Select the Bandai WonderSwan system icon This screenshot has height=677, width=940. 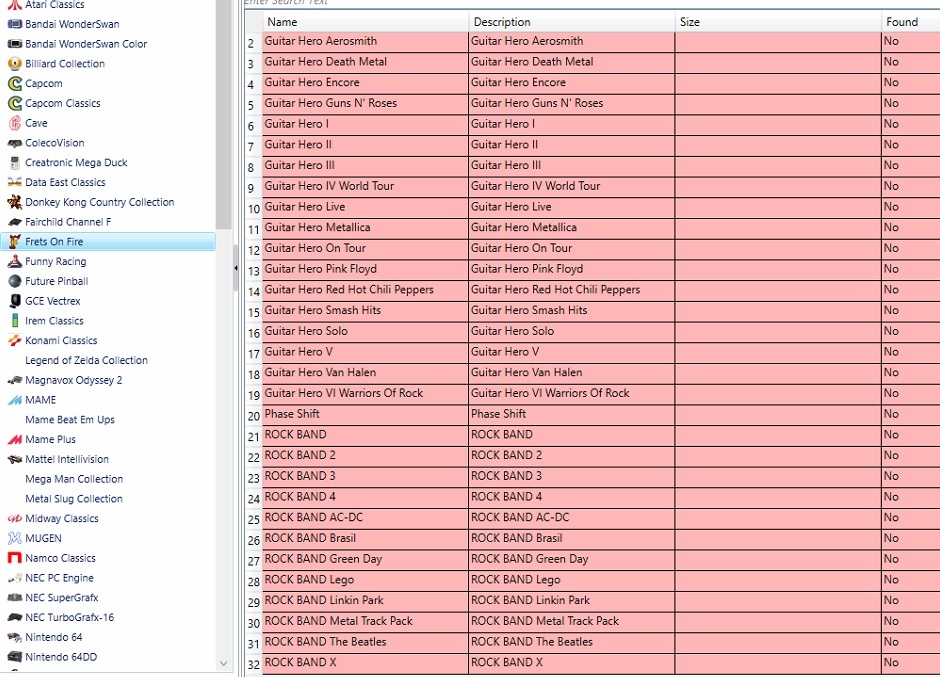(x=14, y=24)
